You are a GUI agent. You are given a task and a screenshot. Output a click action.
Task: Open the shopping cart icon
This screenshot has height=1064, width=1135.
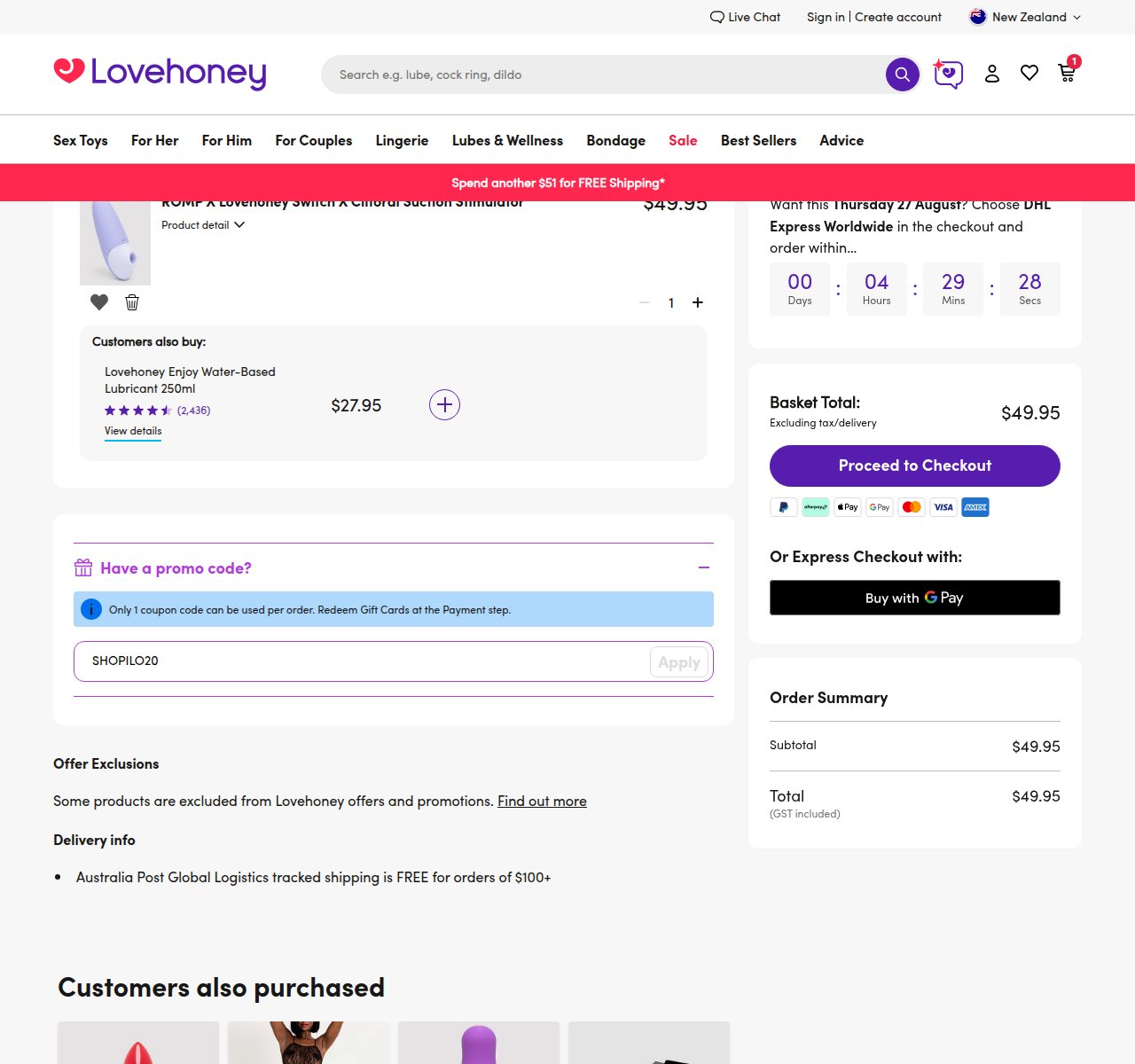coord(1068,73)
